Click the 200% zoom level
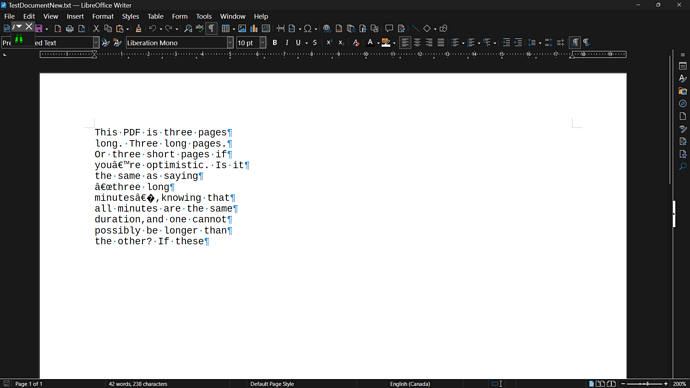The width and height of the screenshot is (690, 388). click(679, 384)
